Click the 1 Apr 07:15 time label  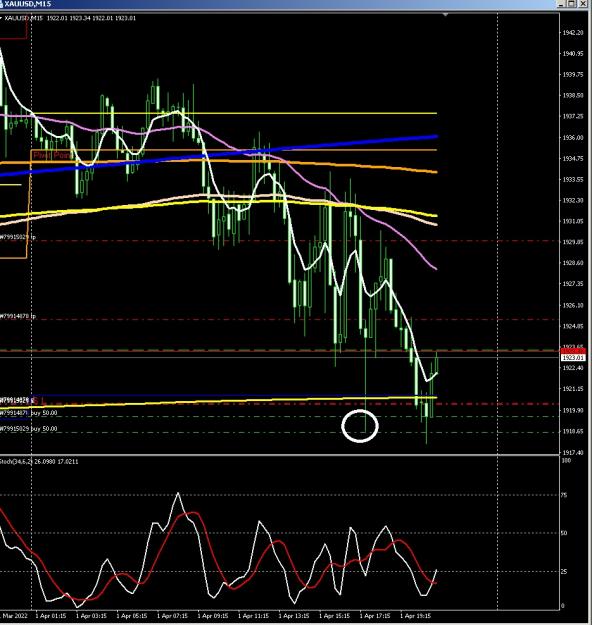pyautogui.click(x=172, y=616)
